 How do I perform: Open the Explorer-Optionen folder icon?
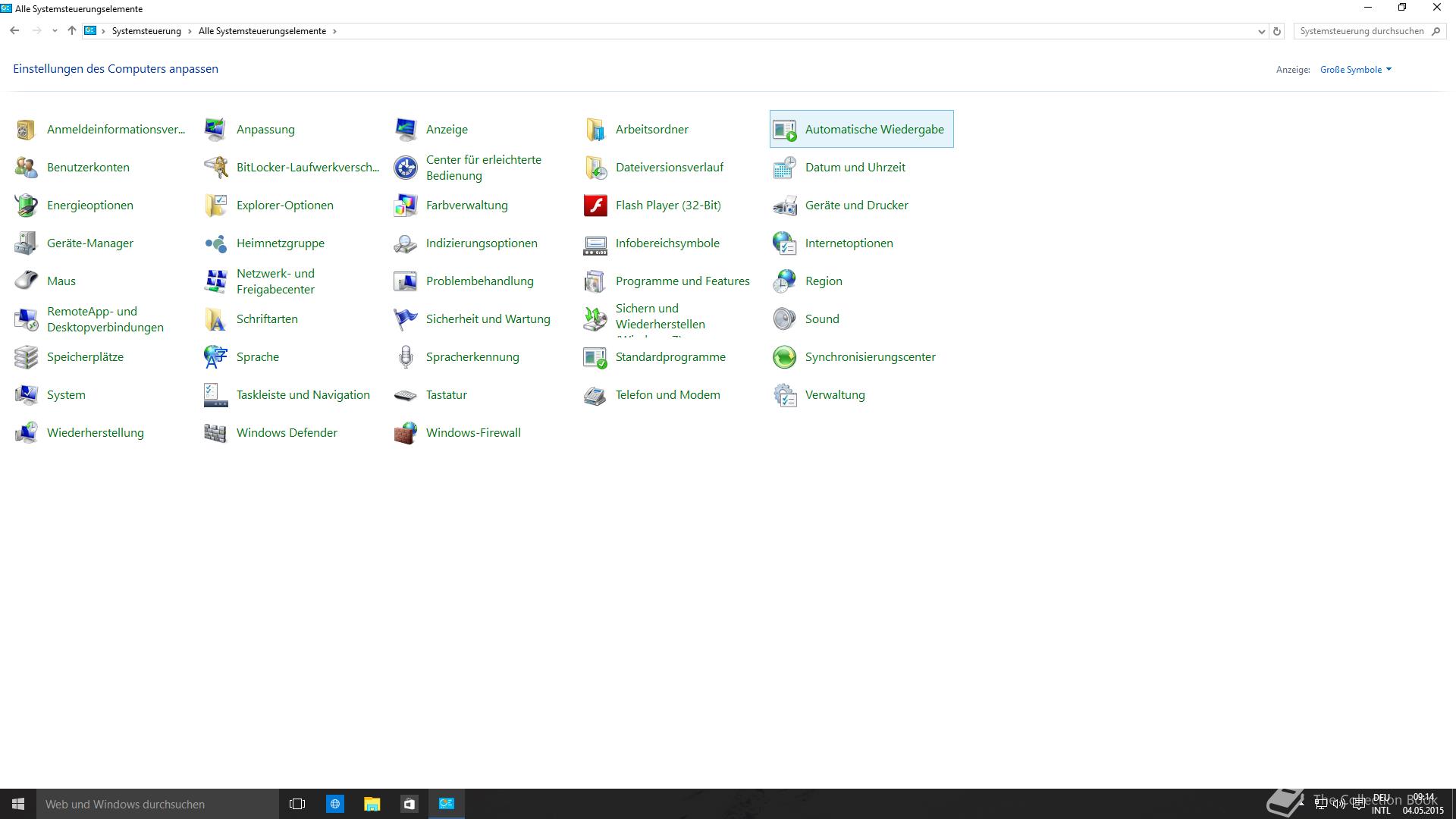[215, 206]
